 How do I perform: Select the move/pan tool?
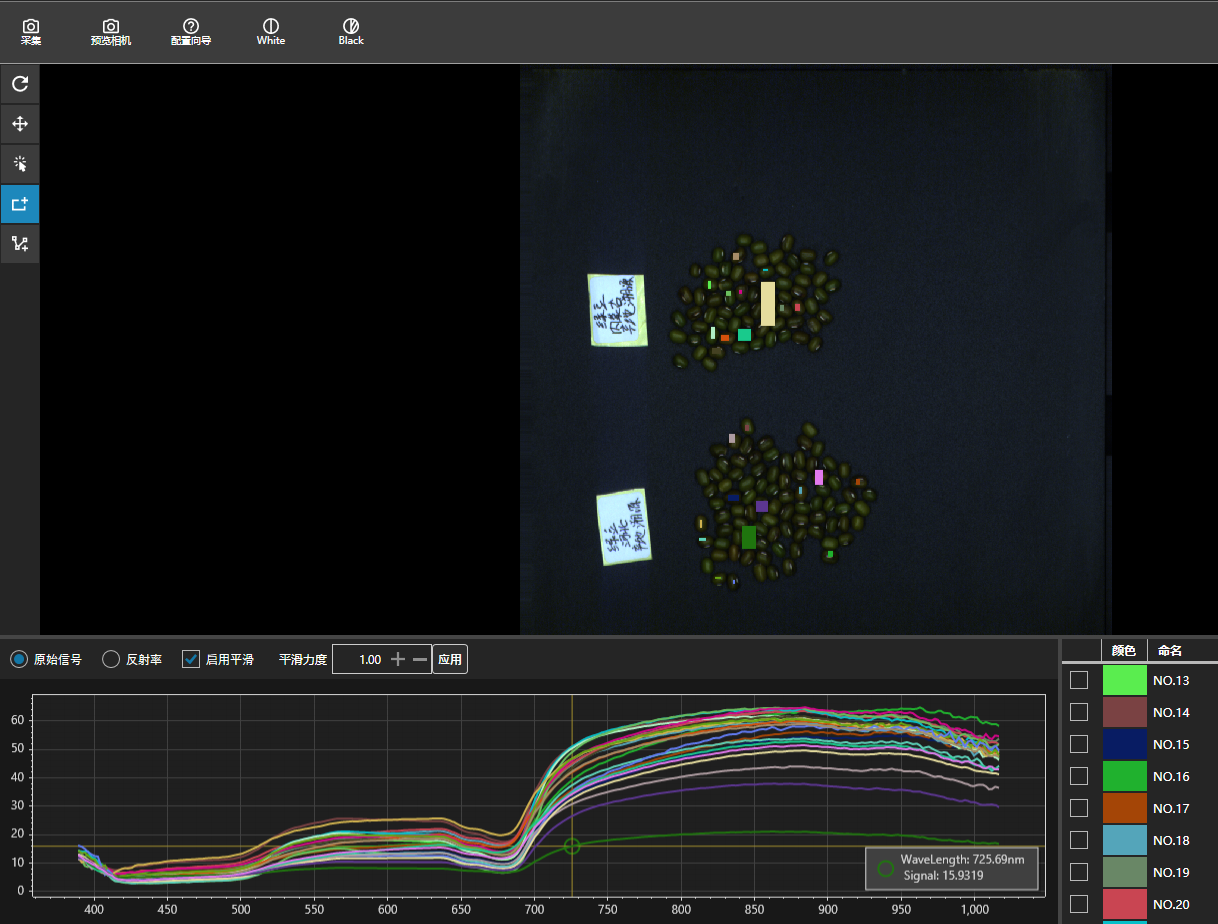(x=20, y=124)
